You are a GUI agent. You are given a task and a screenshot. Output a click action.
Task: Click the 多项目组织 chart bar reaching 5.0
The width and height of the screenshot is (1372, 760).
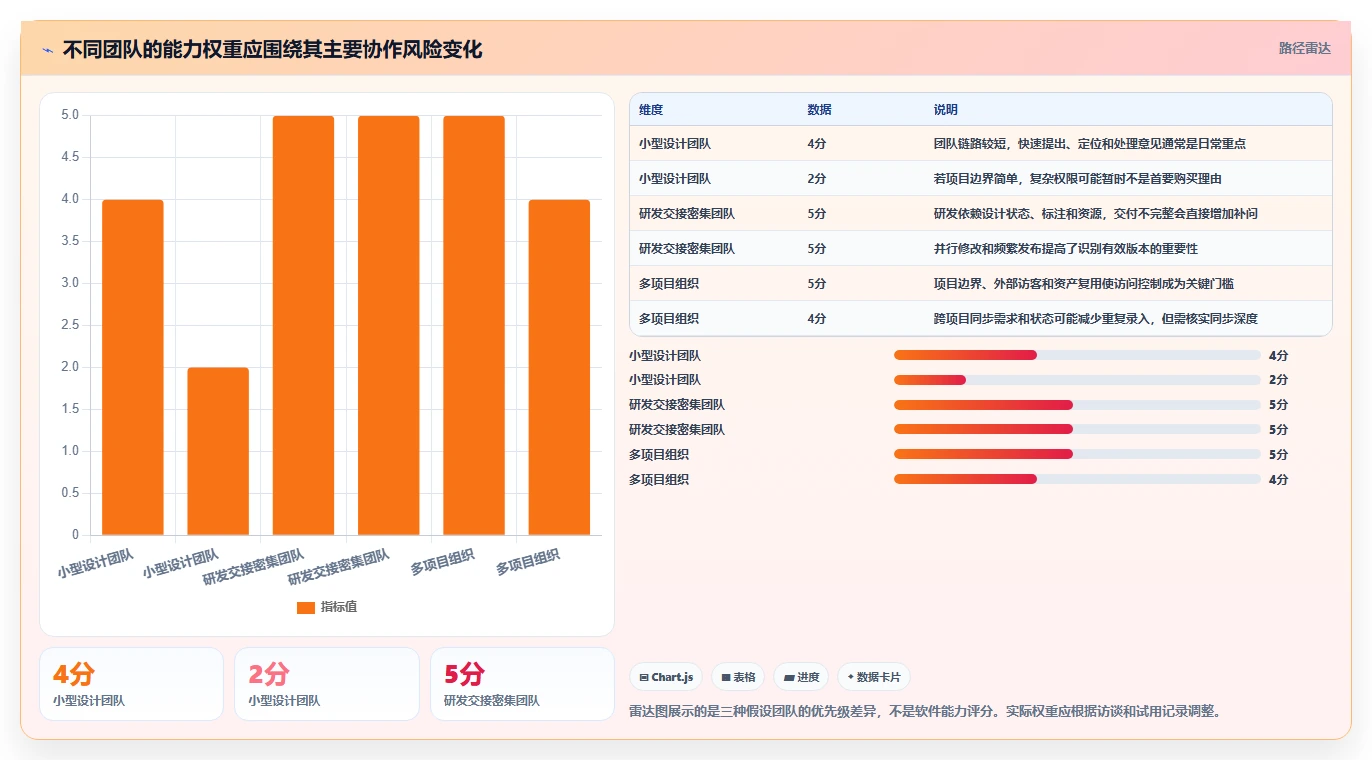click(474, 325)
